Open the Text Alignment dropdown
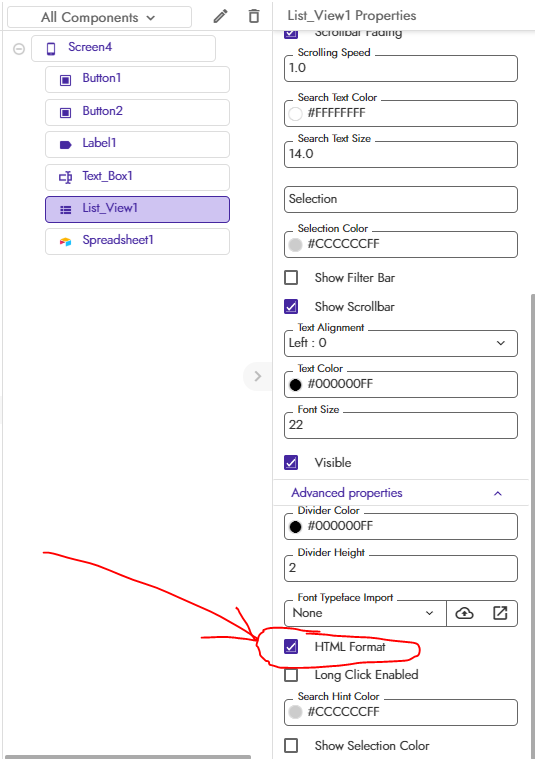 [x=400, y=343]
